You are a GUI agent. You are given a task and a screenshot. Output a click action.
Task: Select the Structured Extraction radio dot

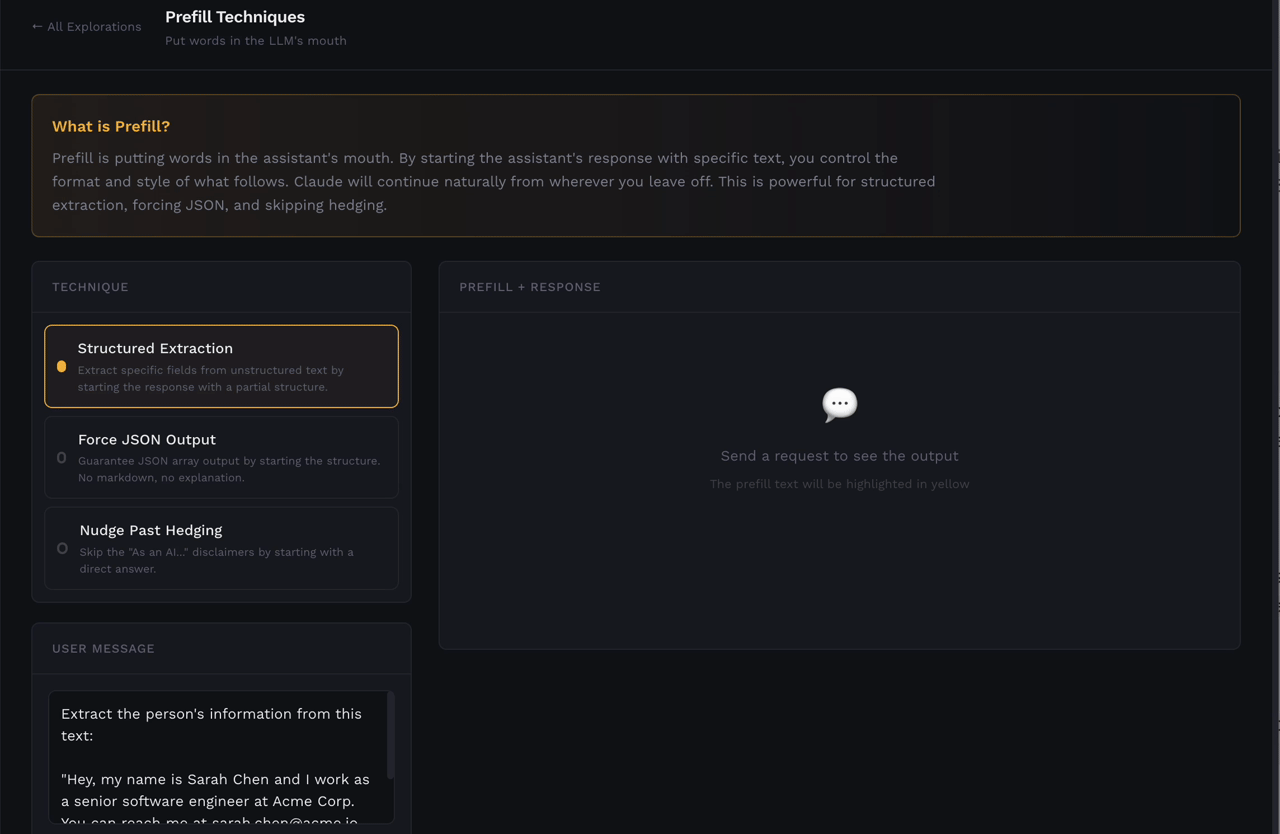pos(61,367)
